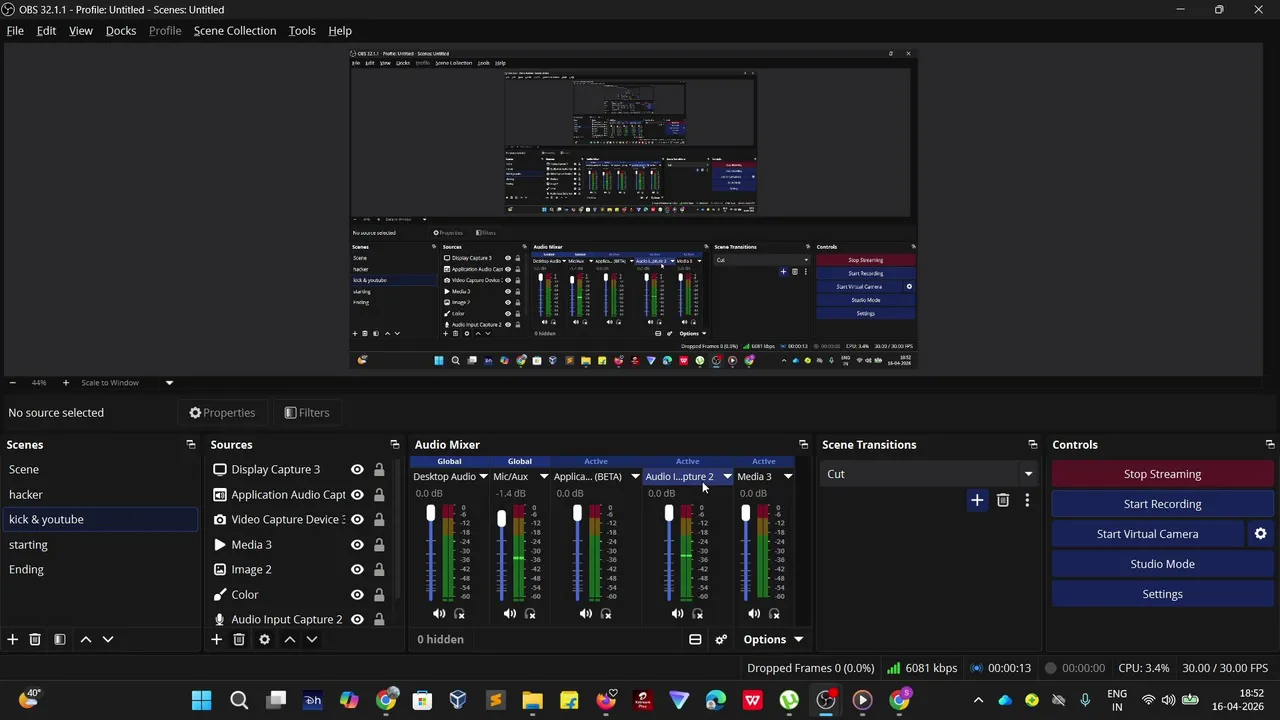Screen dimensions: 1280x720
Task: Open the Edit menu
Action: tap(46, 31)
